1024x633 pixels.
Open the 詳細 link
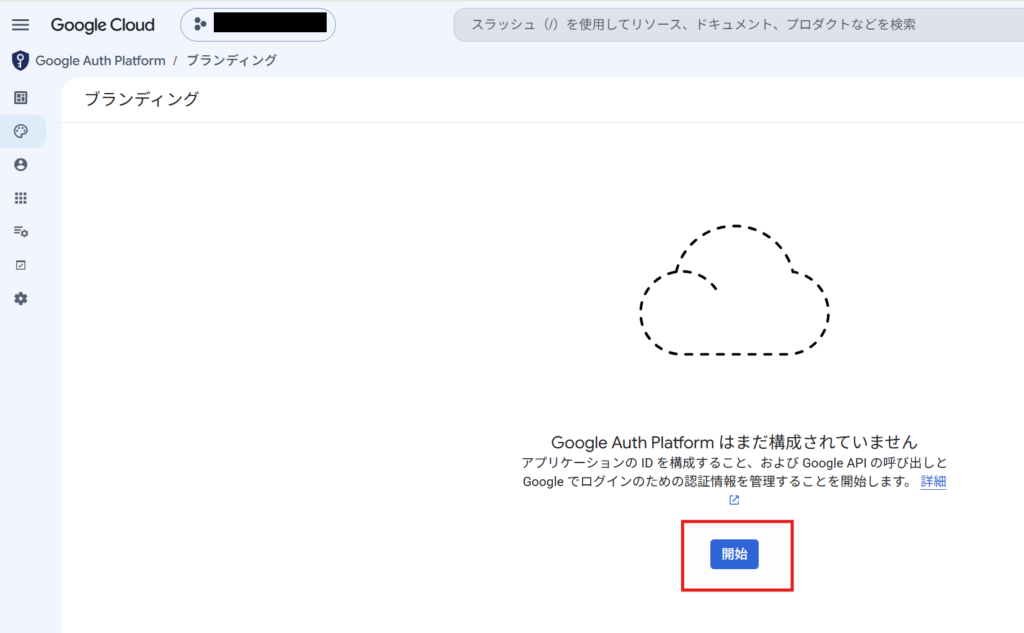click(x=933, y=481)
